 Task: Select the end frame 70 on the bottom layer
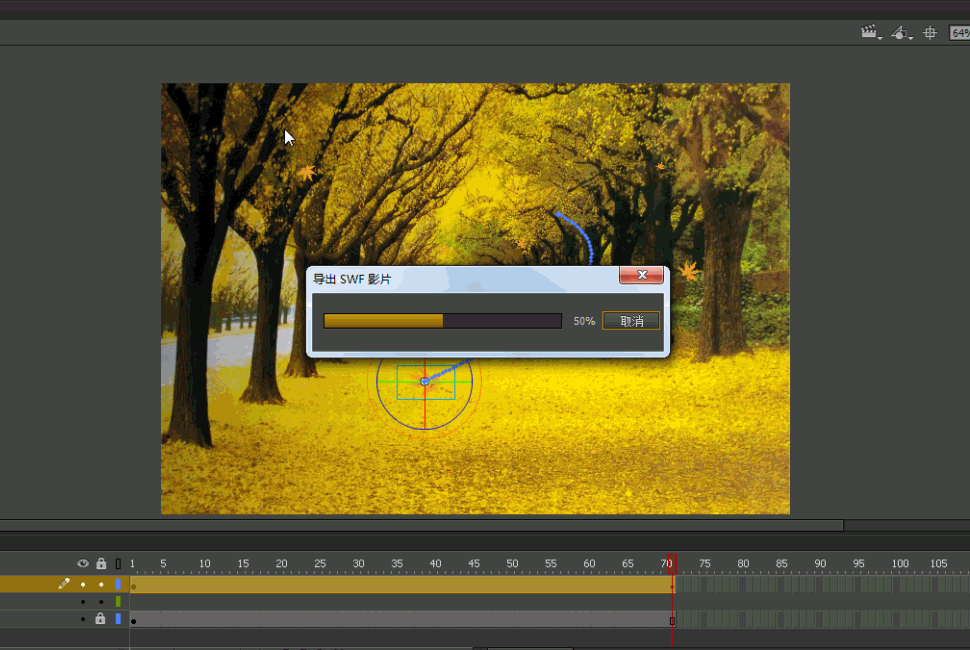672,620
